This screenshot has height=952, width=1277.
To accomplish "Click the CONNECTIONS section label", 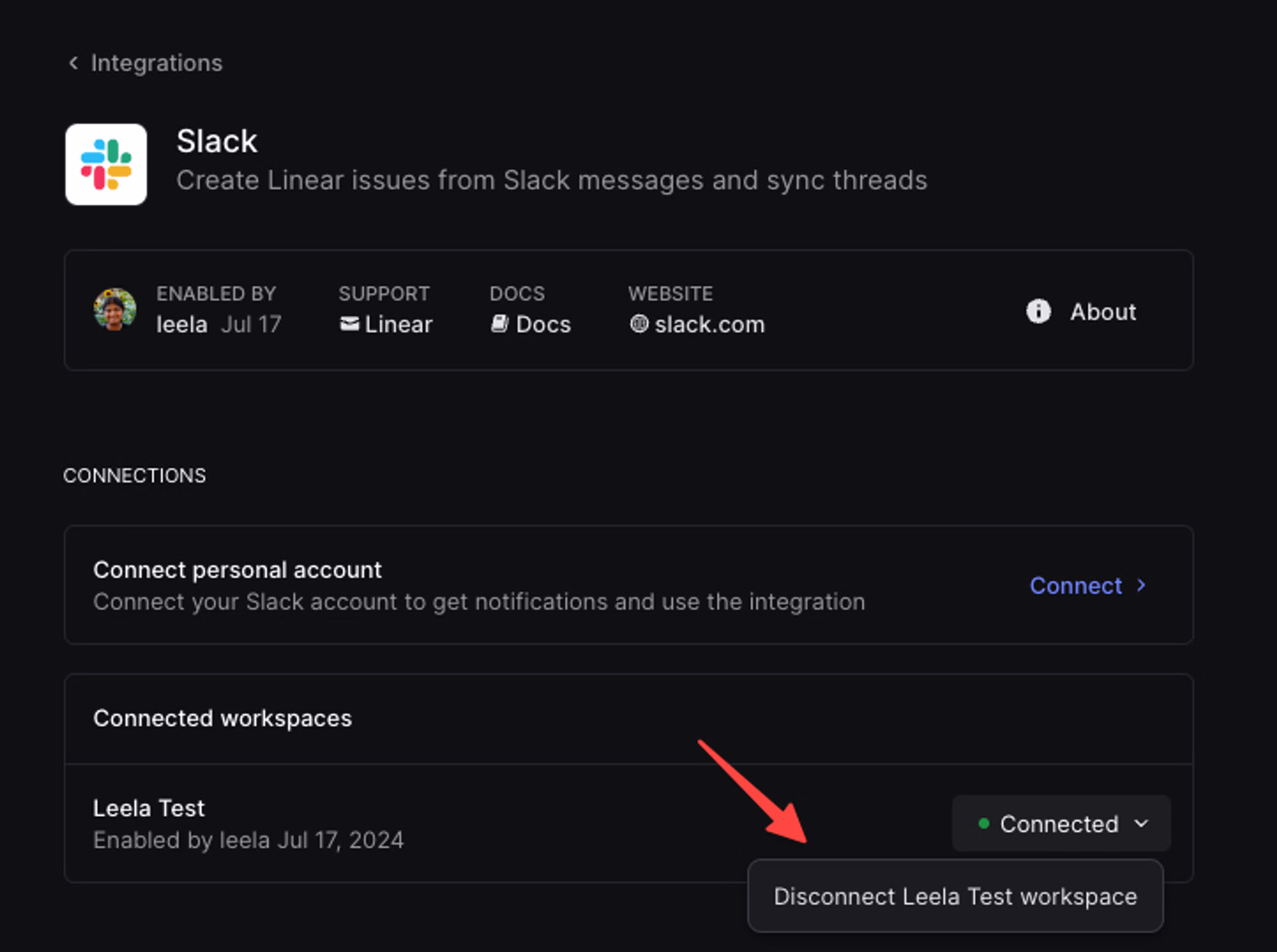I will tap(134, 475).
